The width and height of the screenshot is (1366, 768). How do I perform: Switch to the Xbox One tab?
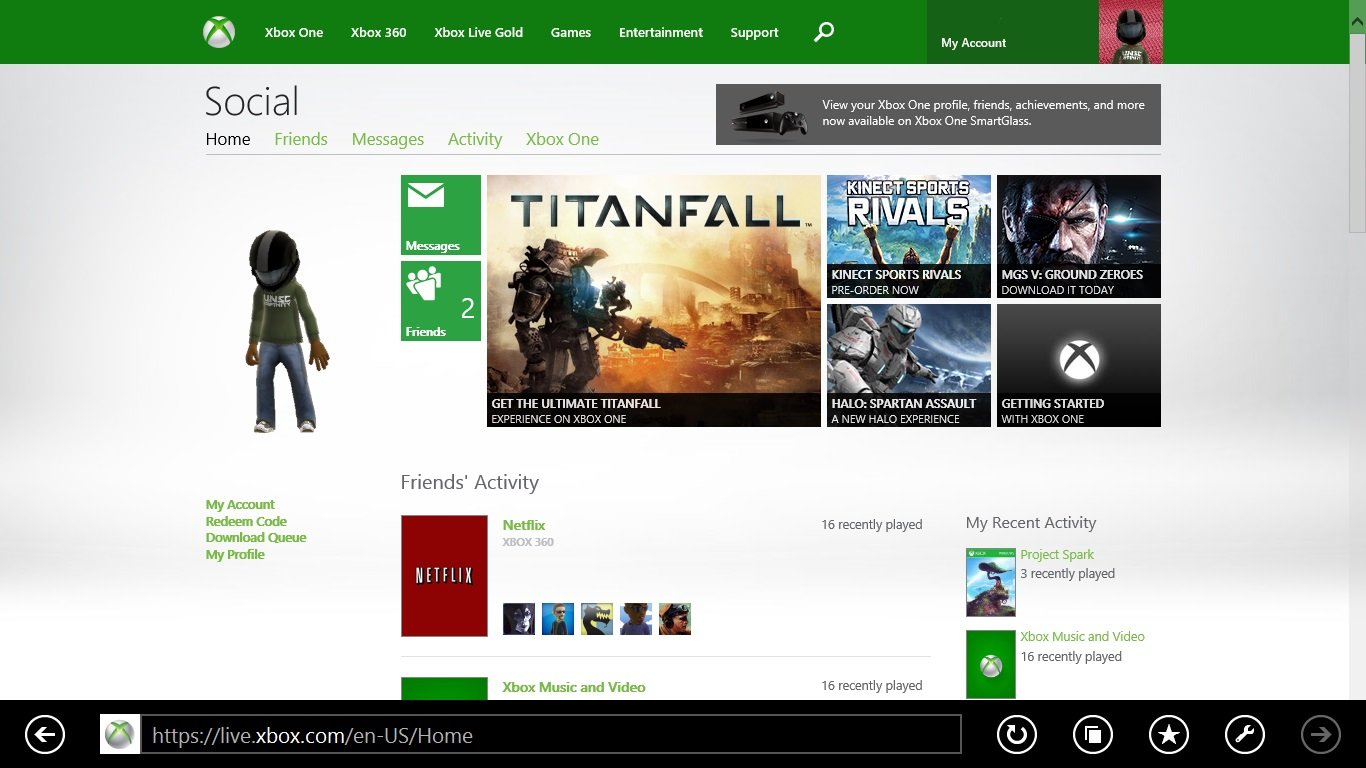pos(562,139)
